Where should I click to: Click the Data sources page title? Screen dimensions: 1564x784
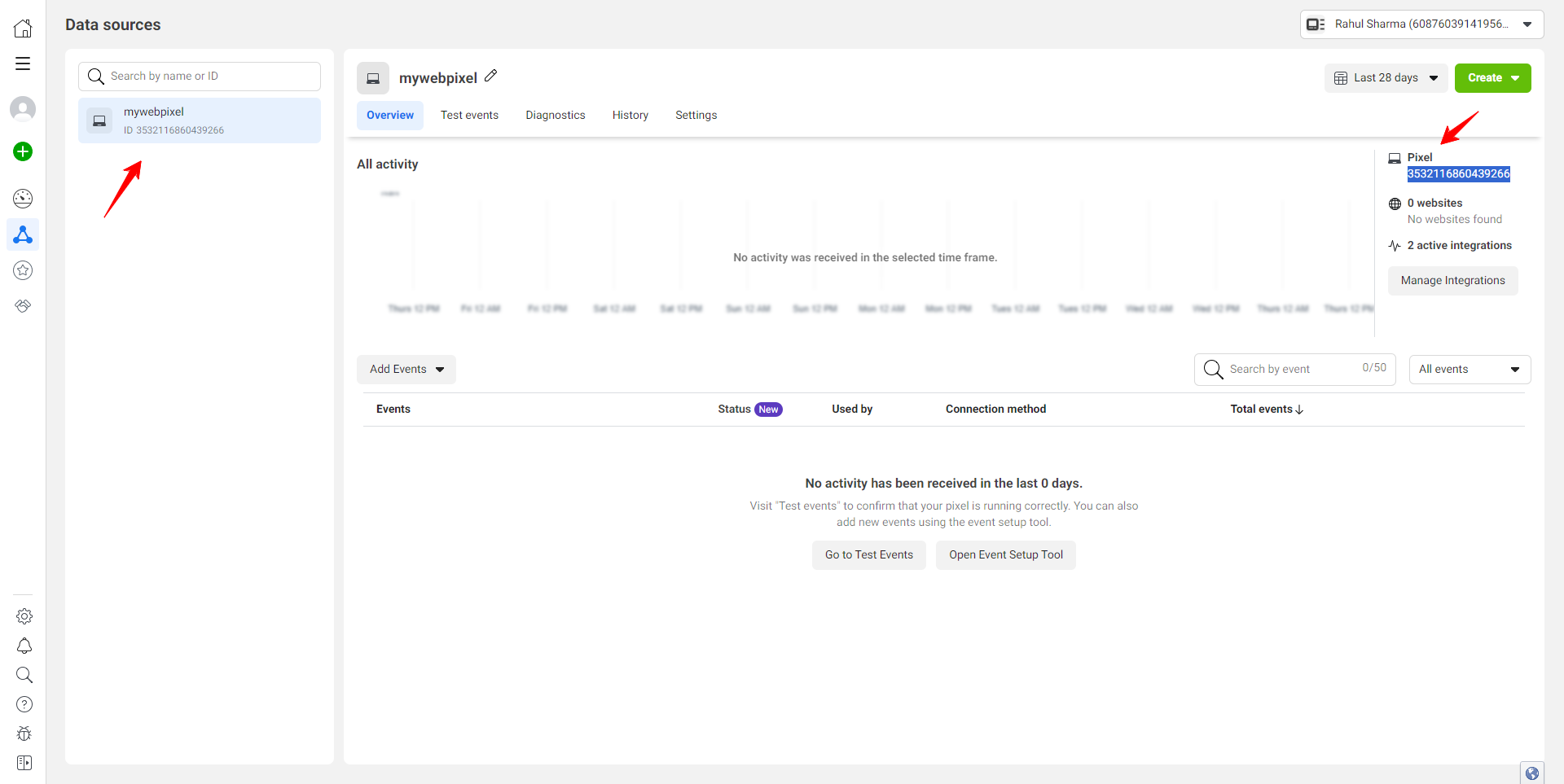(x=113, y=25)
